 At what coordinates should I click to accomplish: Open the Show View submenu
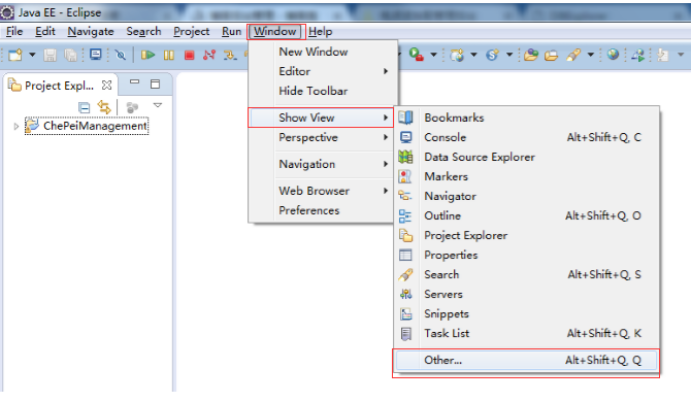[x=321, y=118]
